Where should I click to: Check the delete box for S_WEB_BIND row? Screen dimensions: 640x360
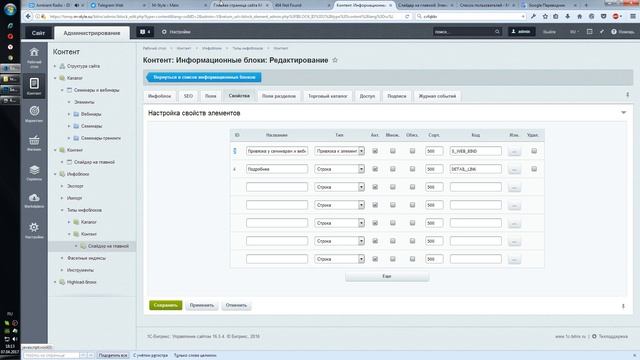pos(534,151)
